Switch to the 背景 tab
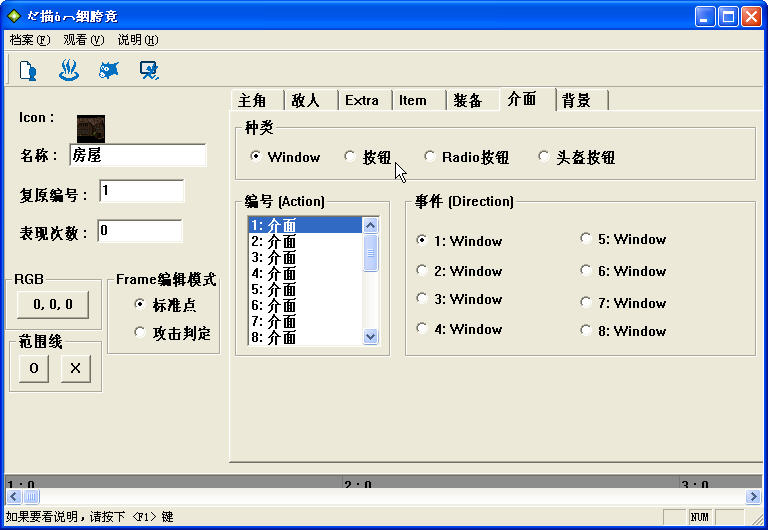The image size is (768, 530). click(x=582, y=100)
